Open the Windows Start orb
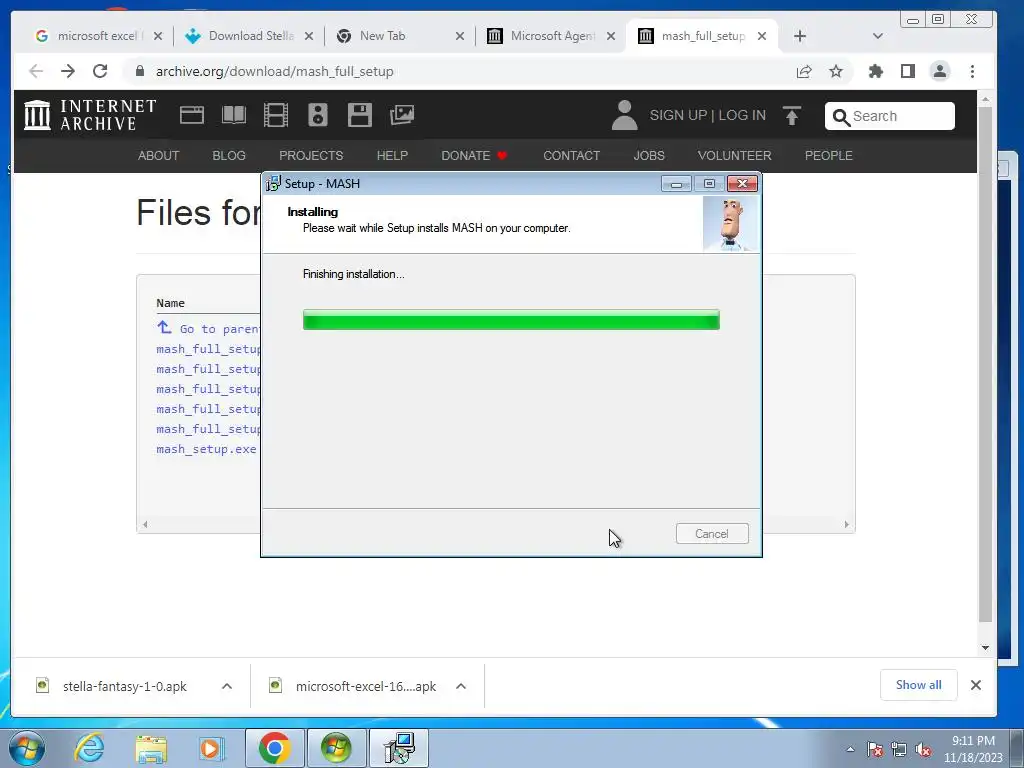The width and height of the screenshot is (1024, 768). 27,748
